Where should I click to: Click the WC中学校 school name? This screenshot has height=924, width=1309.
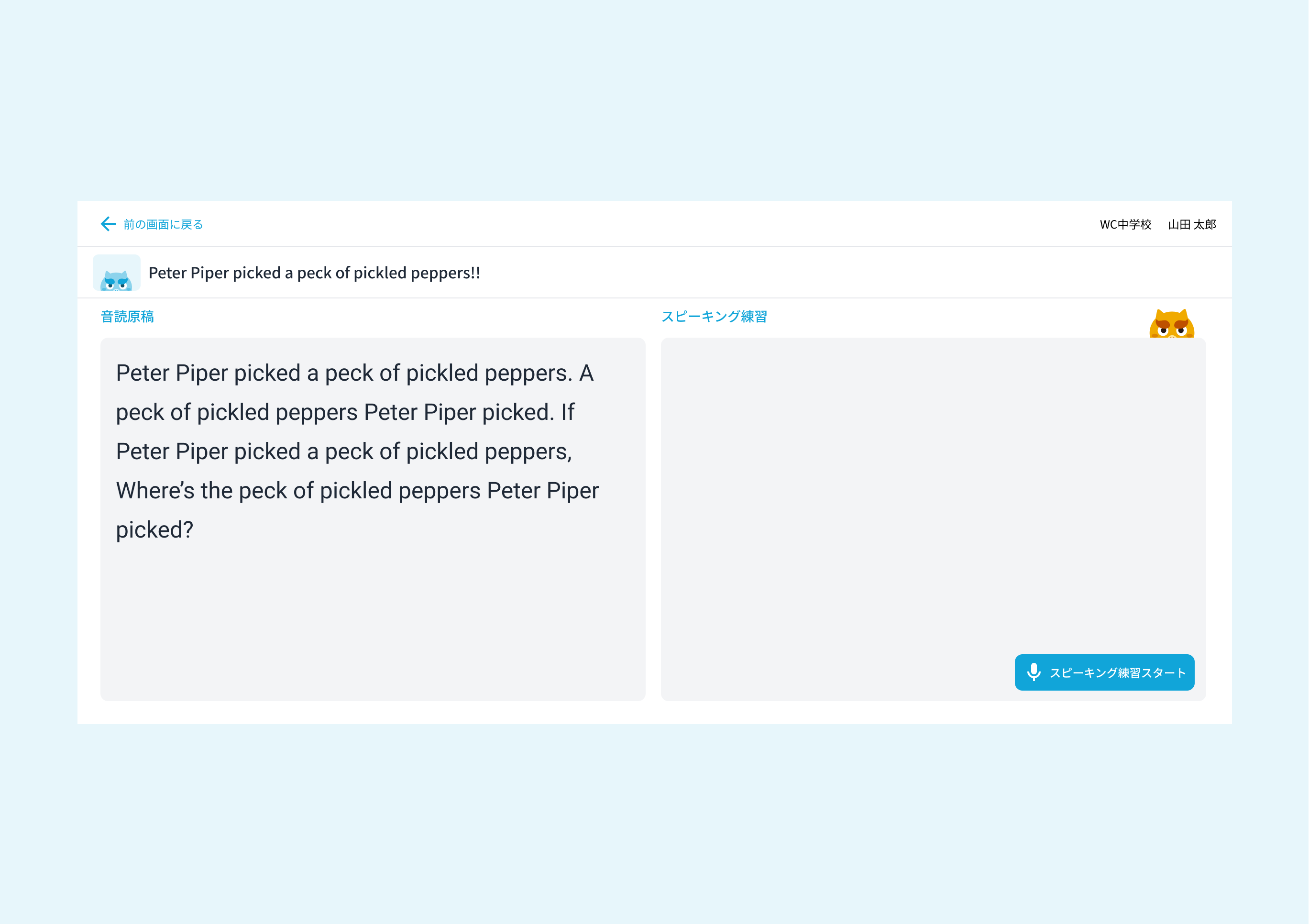(x=1125, y=225)
